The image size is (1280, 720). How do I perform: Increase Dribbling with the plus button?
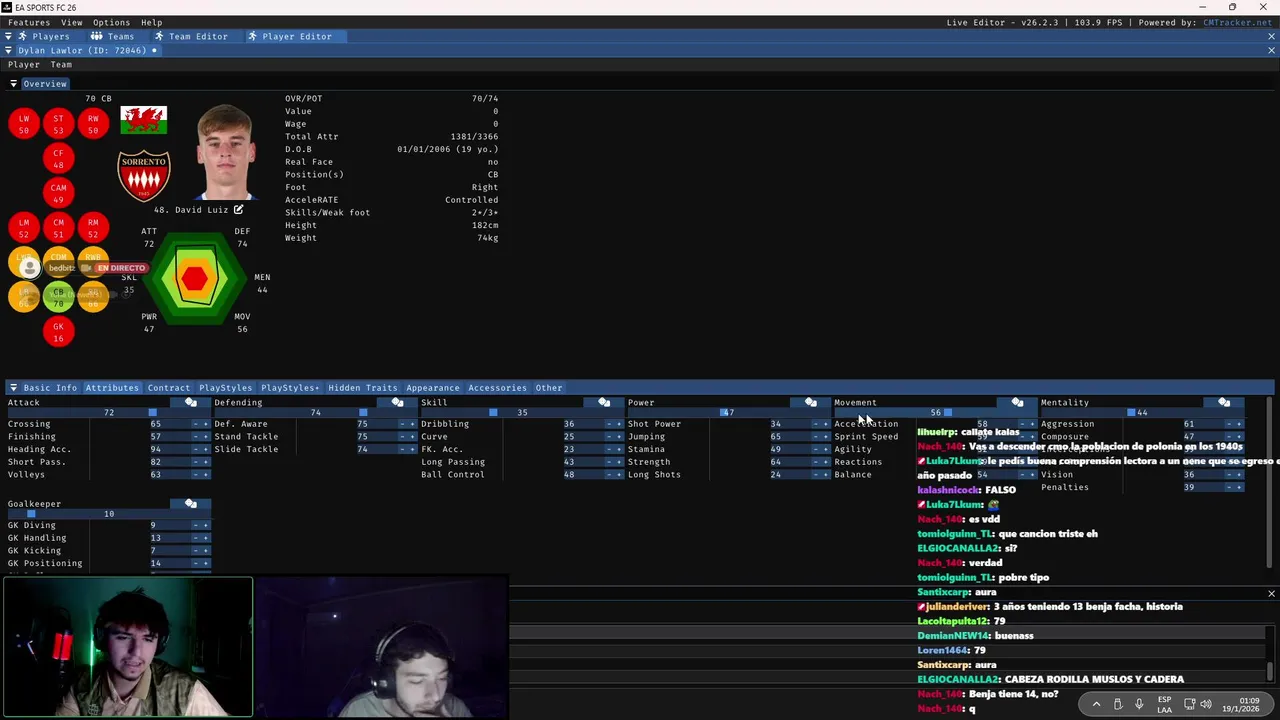tap(618, 424)
